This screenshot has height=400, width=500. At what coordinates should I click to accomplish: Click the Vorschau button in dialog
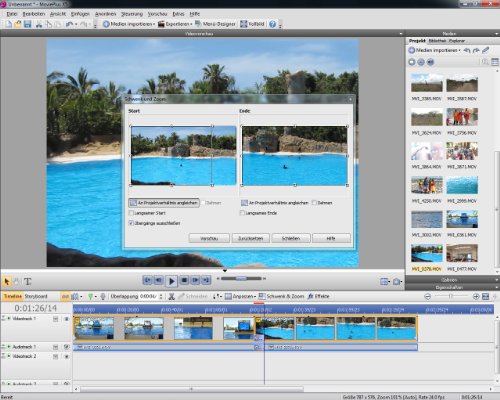click(x=209, y=238)
